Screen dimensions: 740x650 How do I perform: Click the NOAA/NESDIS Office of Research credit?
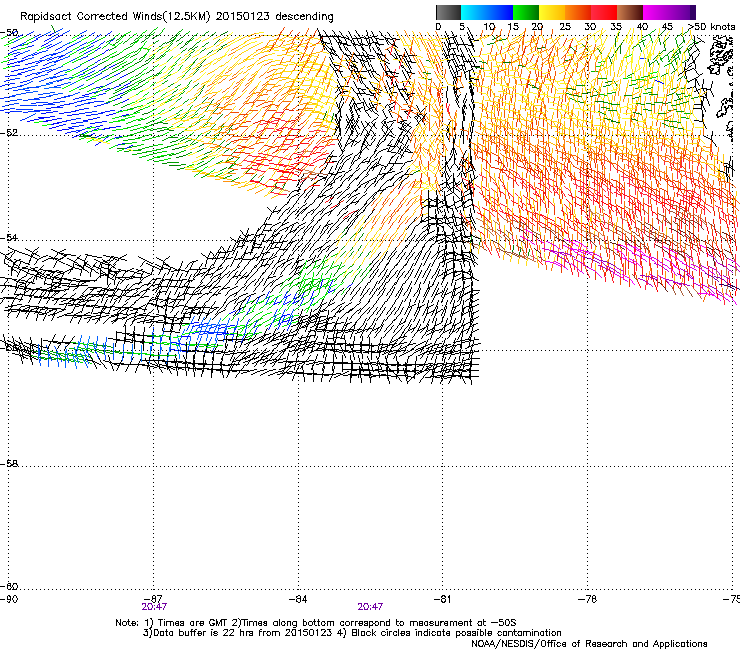589,644
